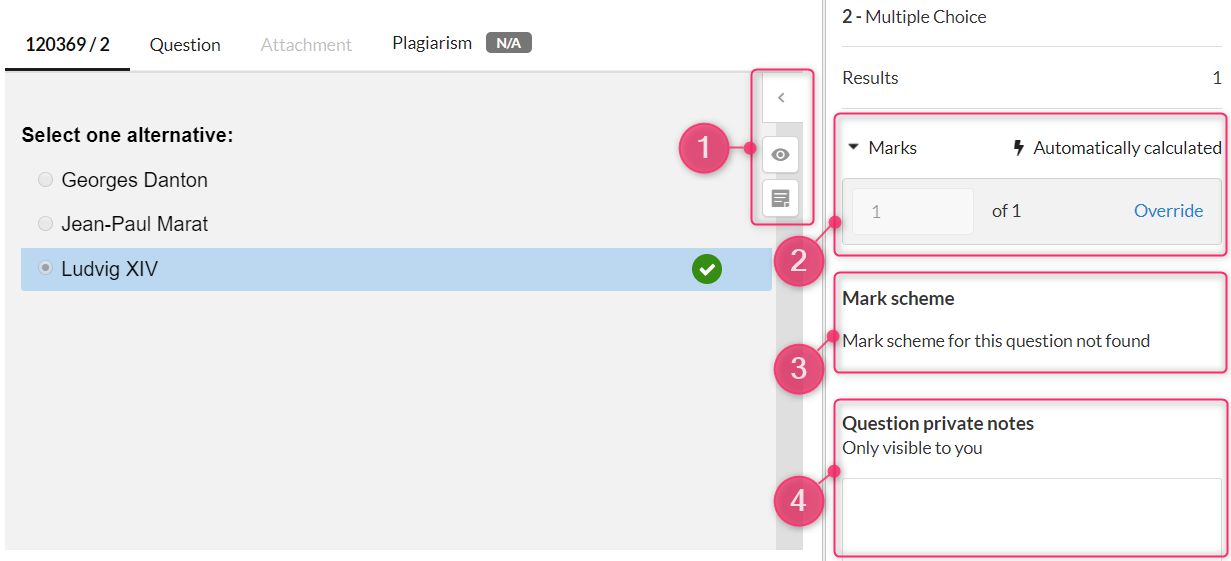Click the marks score input field
Viewport: 1231px width, 561px height.
tap(913, 212)
